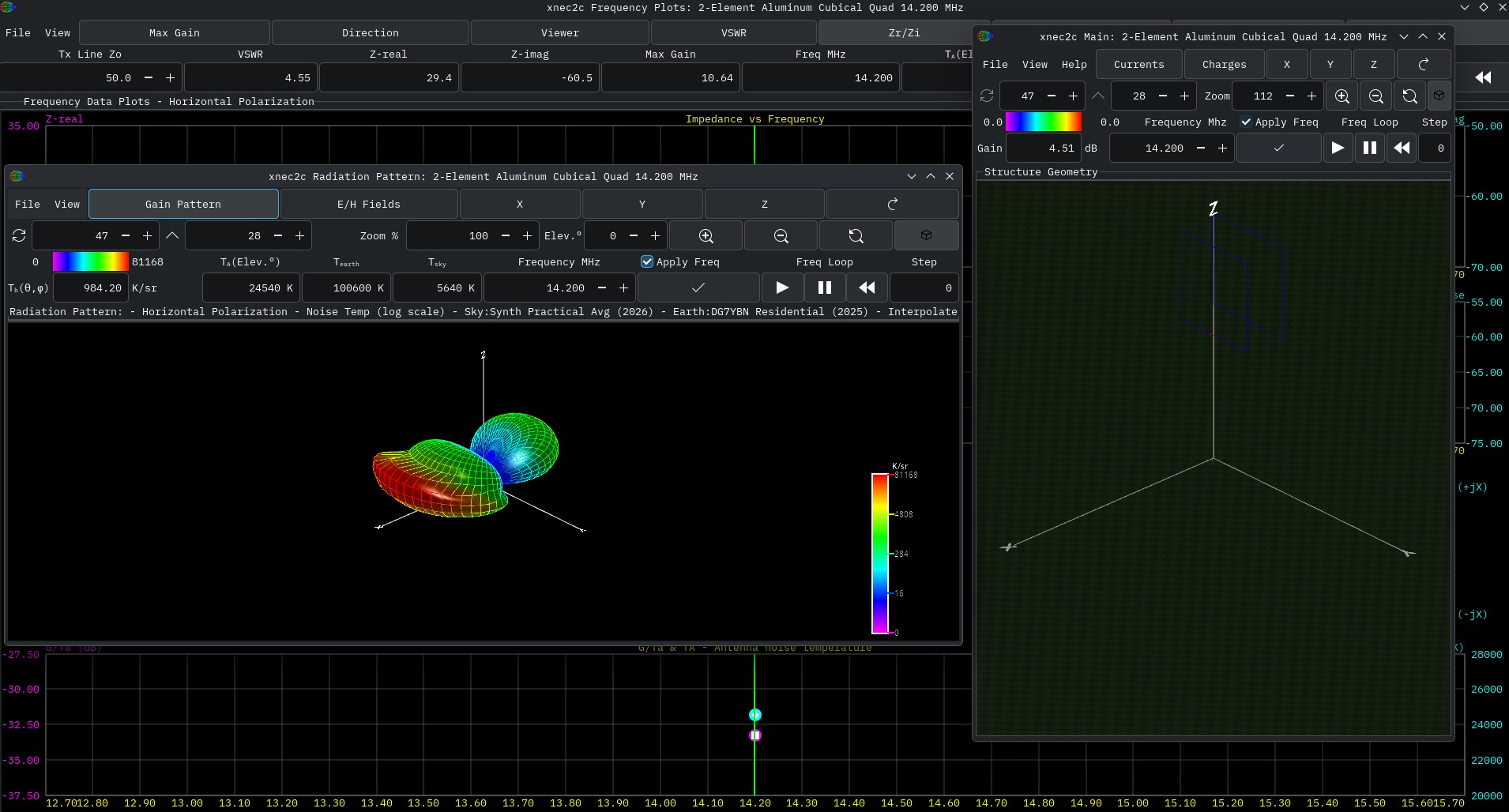Apply frequency checkmark button in Radiation Pattern window
The height and width of the screenshot is (812, 1509).
click(x=698, y=288)
